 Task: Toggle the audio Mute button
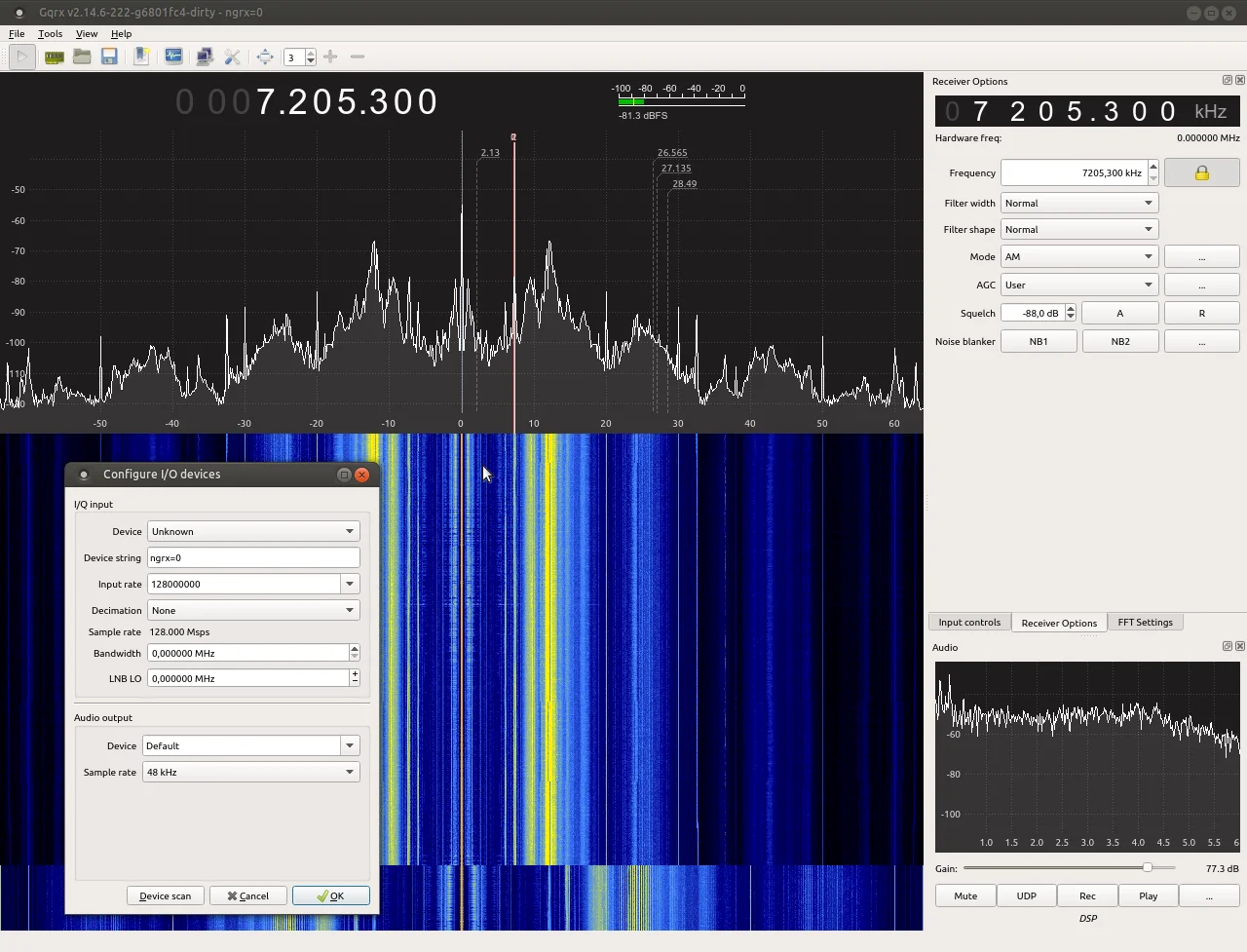(965, 895)
